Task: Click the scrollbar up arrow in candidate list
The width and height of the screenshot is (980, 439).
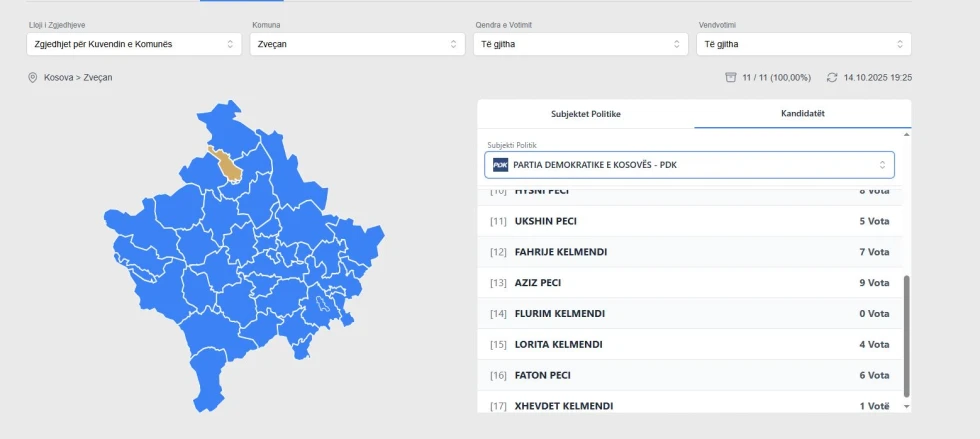Action: click(907, 134)
